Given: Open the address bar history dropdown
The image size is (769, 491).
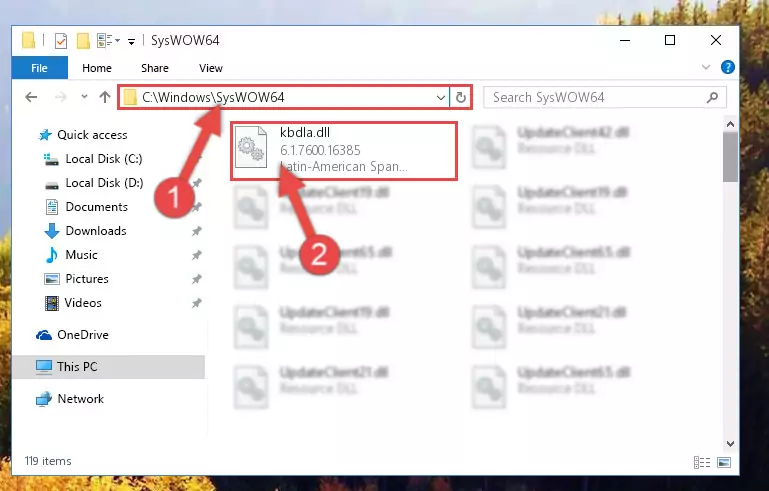Looking at the screenshot, I should coord(441,98).
